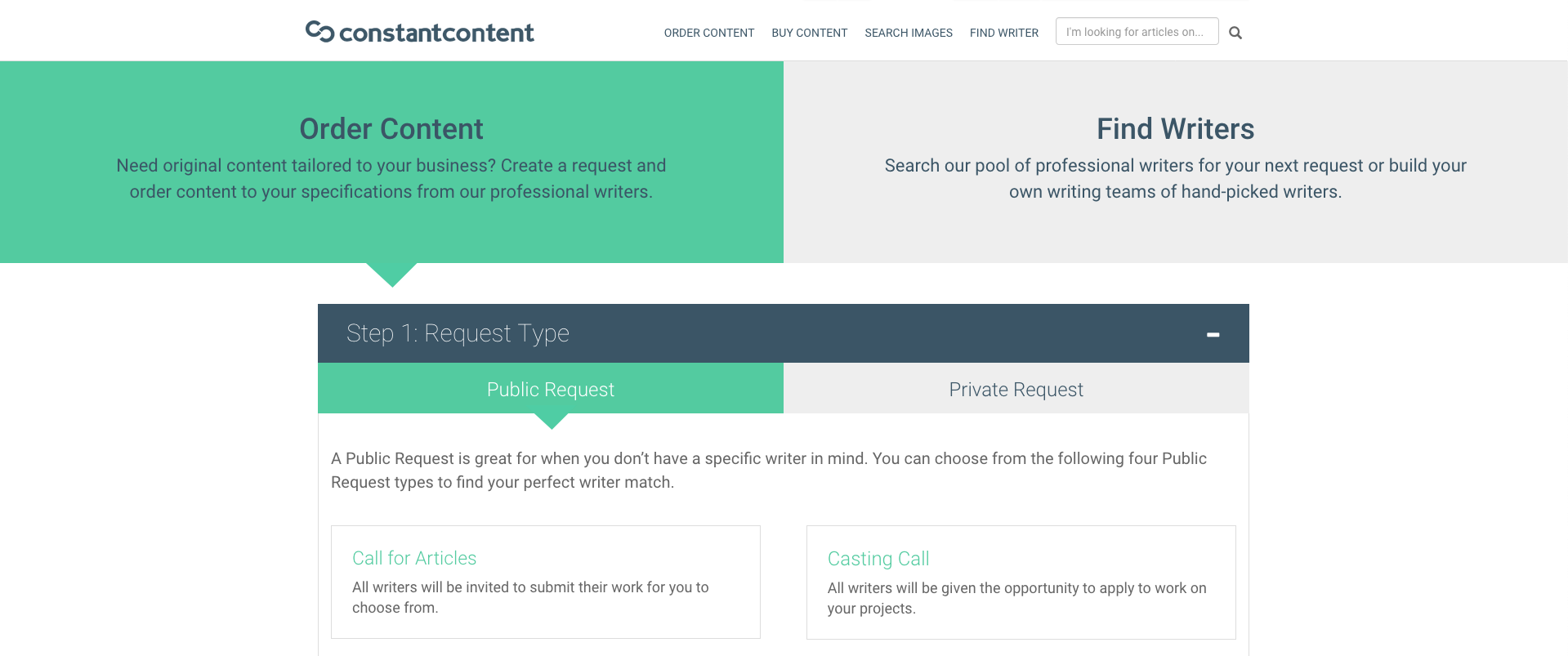Click the search magnifying glass icon
This screenshot has height=656, width=1568.
pyautogui.click(x=1235, y=32)
